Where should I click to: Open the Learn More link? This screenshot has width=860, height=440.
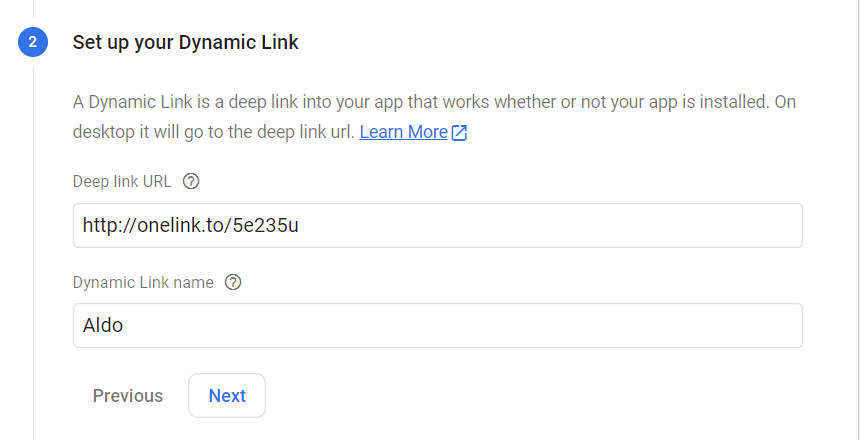pos(403,132)
